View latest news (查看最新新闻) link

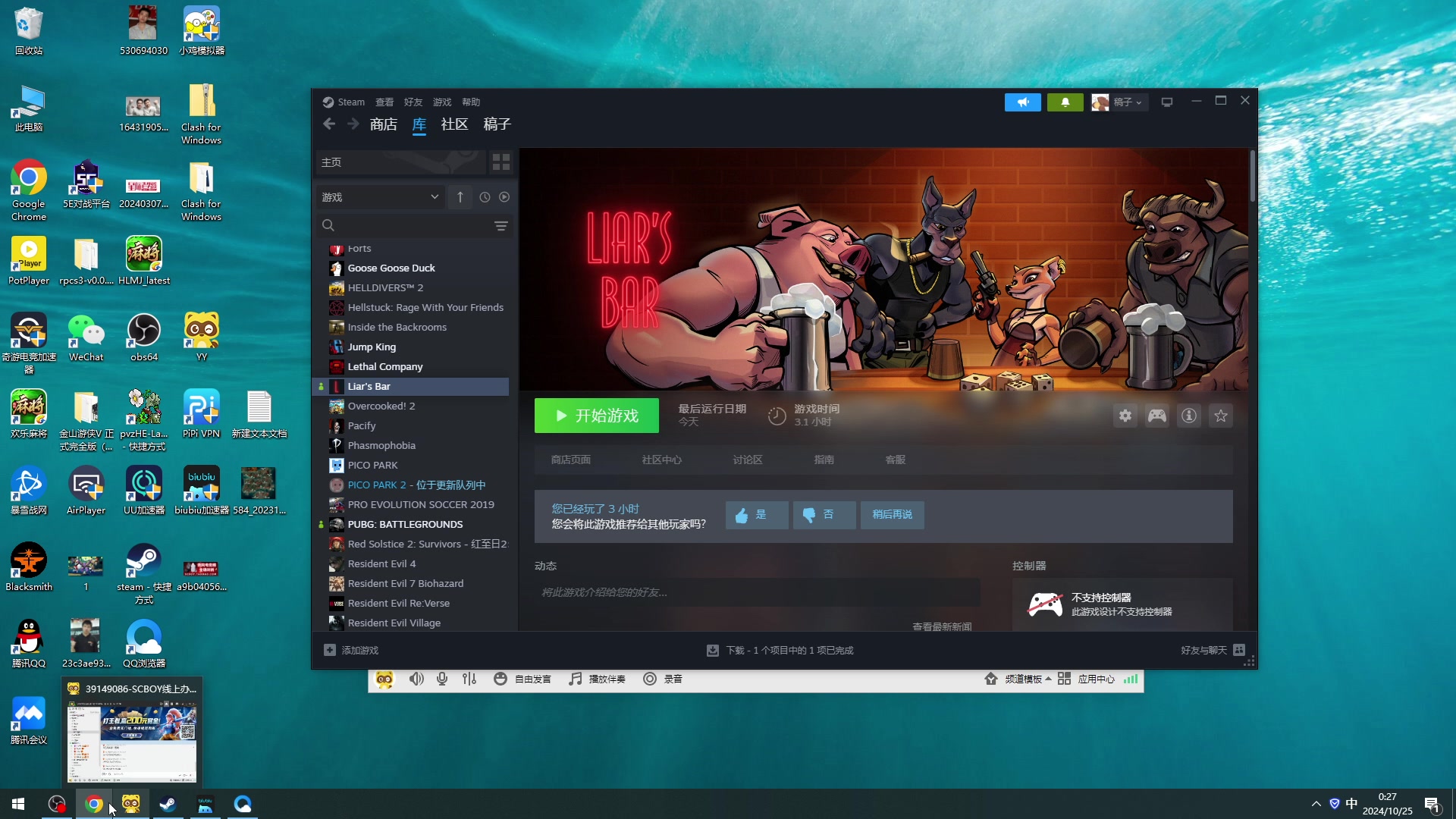(942, 627)
